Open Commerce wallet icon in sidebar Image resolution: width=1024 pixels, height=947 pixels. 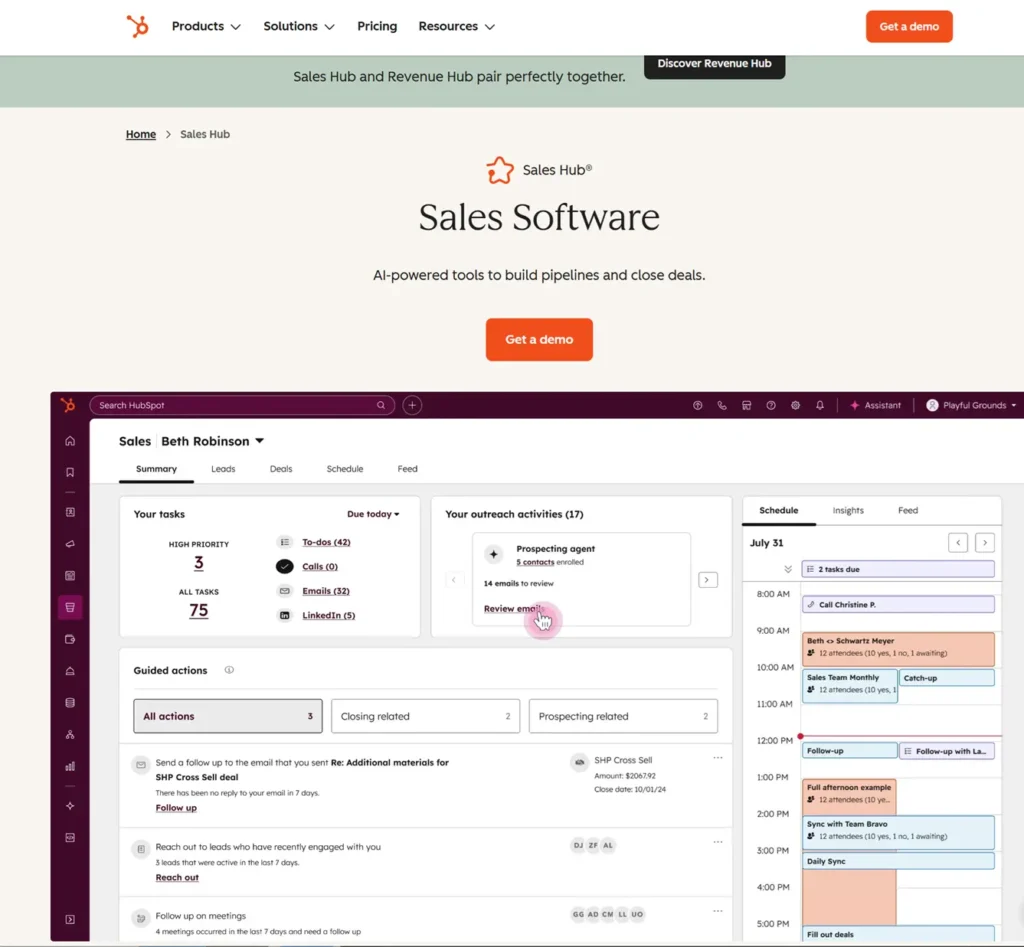coord(70,639)
